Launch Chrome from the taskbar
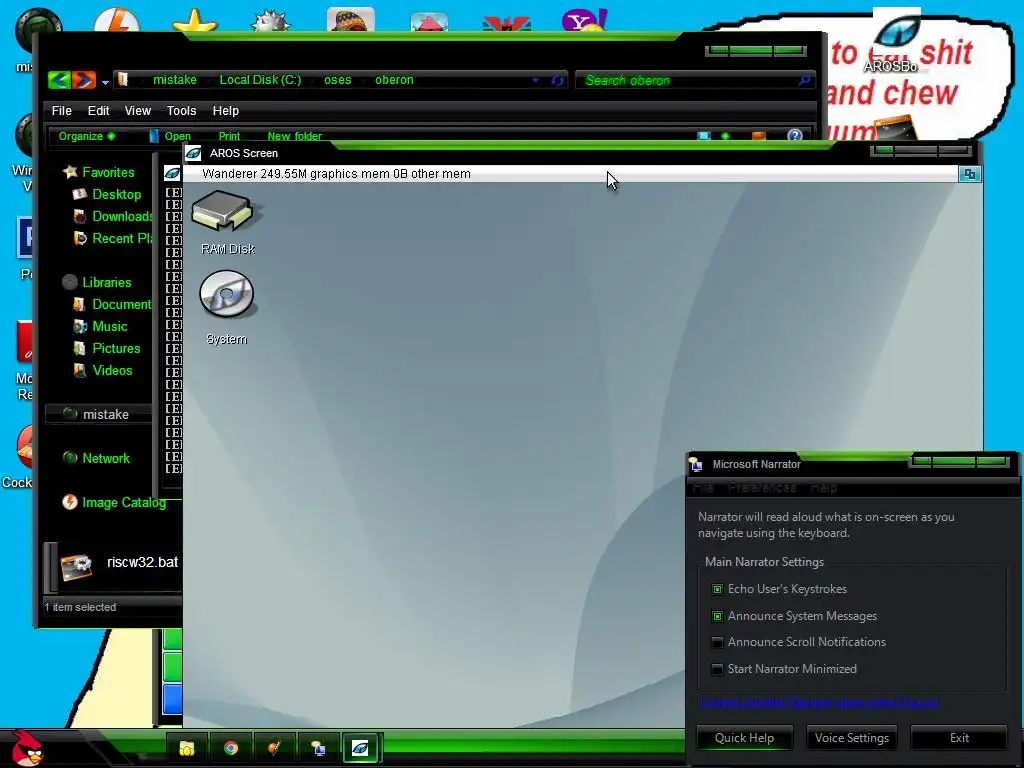 [x=231, y=748]
